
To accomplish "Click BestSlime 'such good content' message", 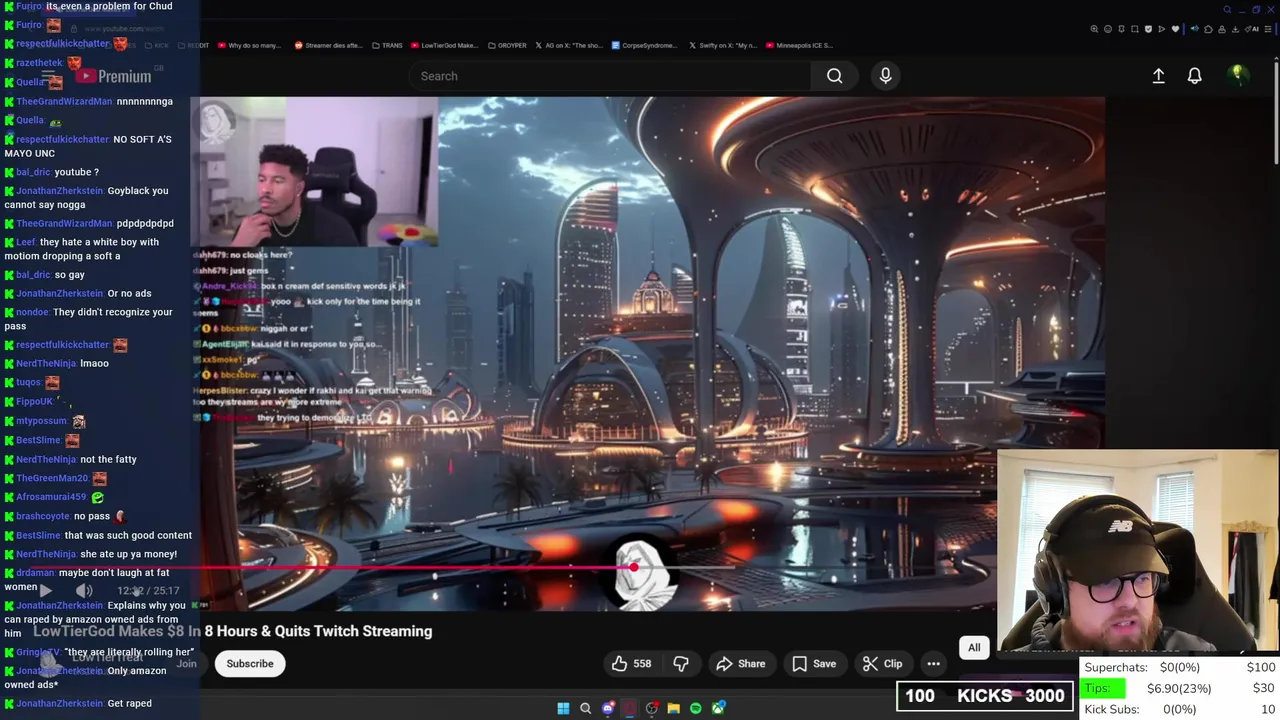I will pos(98,535).
